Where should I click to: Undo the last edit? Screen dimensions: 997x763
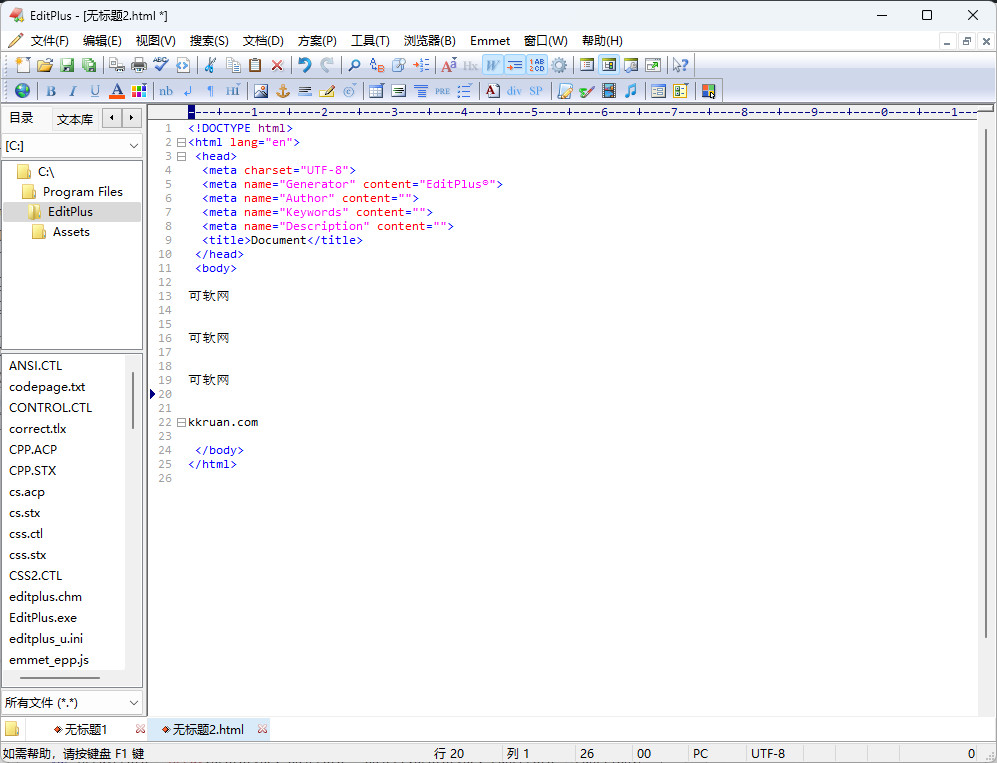[305, 65]
